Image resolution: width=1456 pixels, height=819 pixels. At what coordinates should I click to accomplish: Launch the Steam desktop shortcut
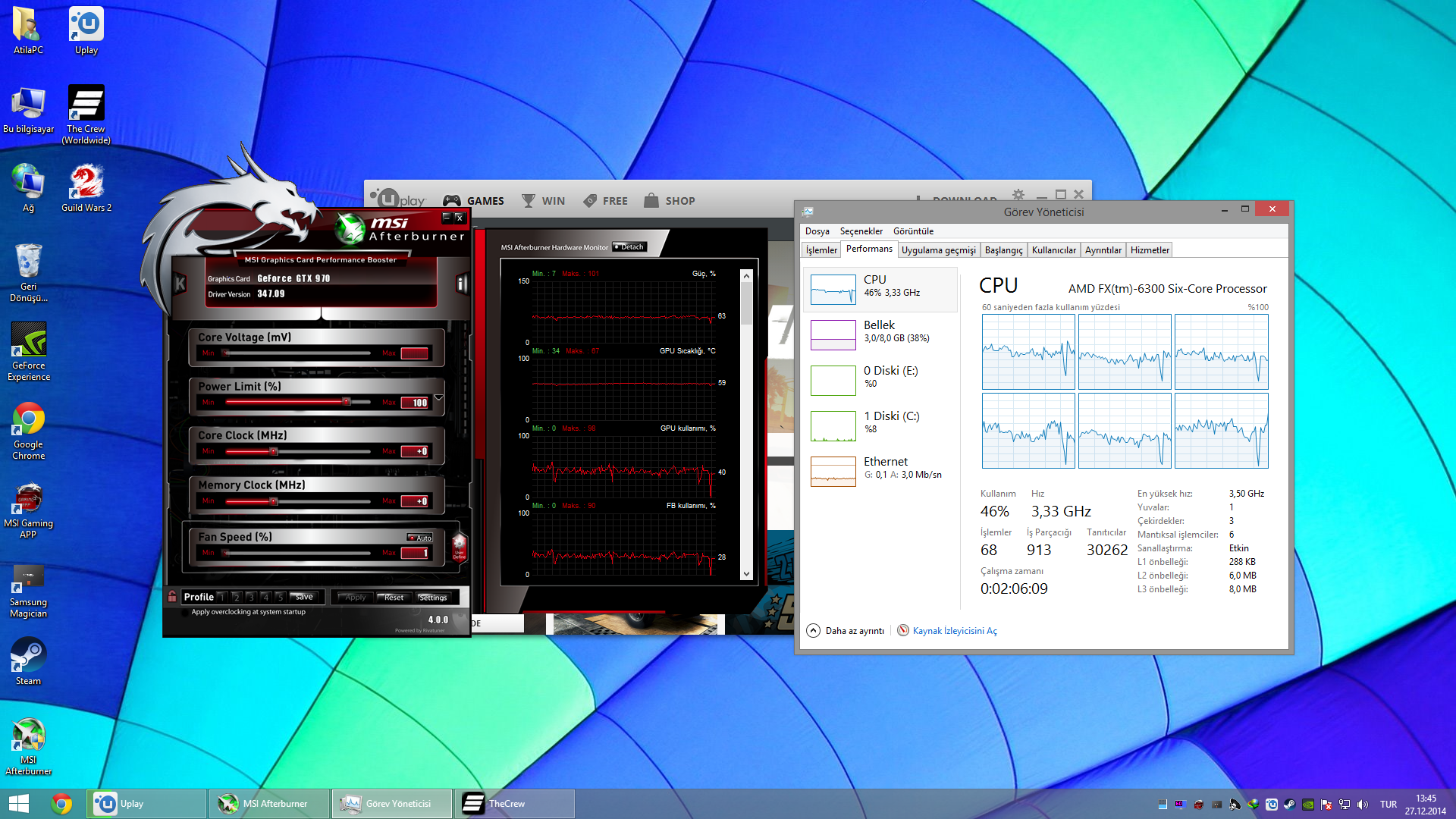click(x=28, y=660)
